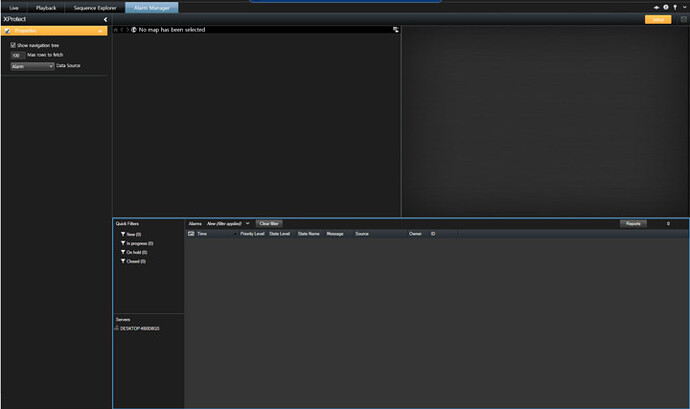Click the map options icon at map top right
690x409 pixels.
(396, 30)
